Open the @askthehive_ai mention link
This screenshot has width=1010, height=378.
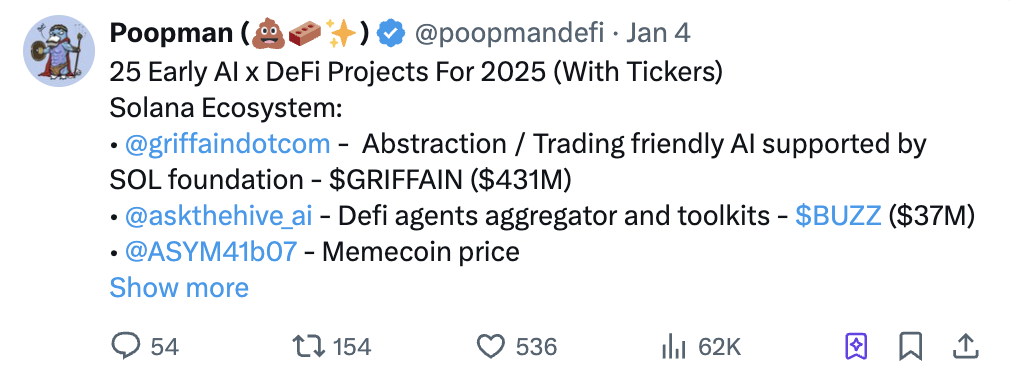click(218, 216)
